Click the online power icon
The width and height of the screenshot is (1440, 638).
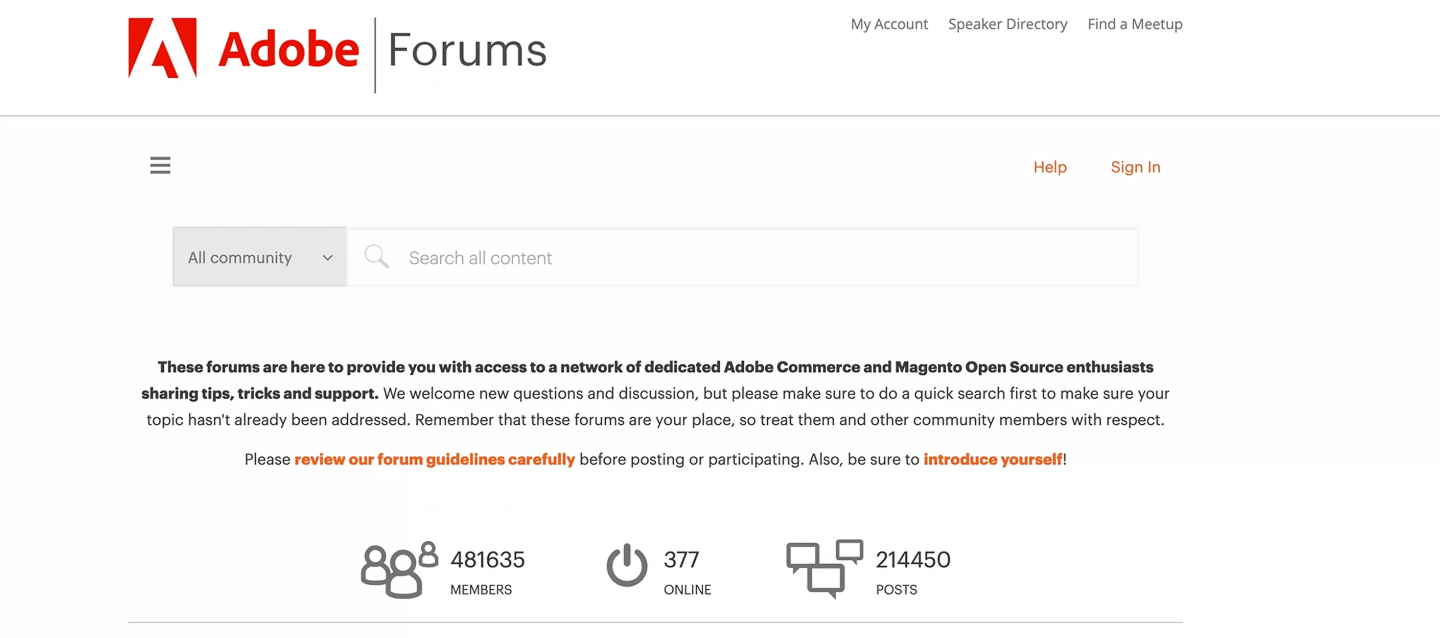627,566
